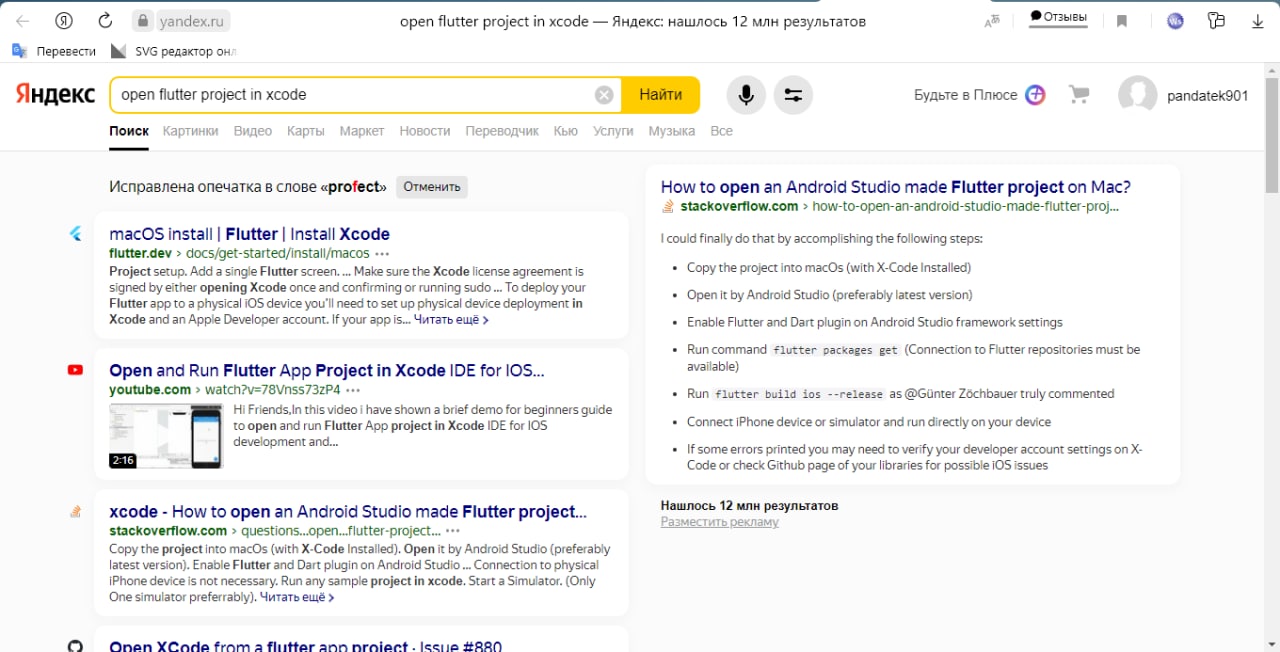The image size is (1280, 652).
Task: Switch to the Картинки tab
Action: pyautogui.click(x=190, y=131)
